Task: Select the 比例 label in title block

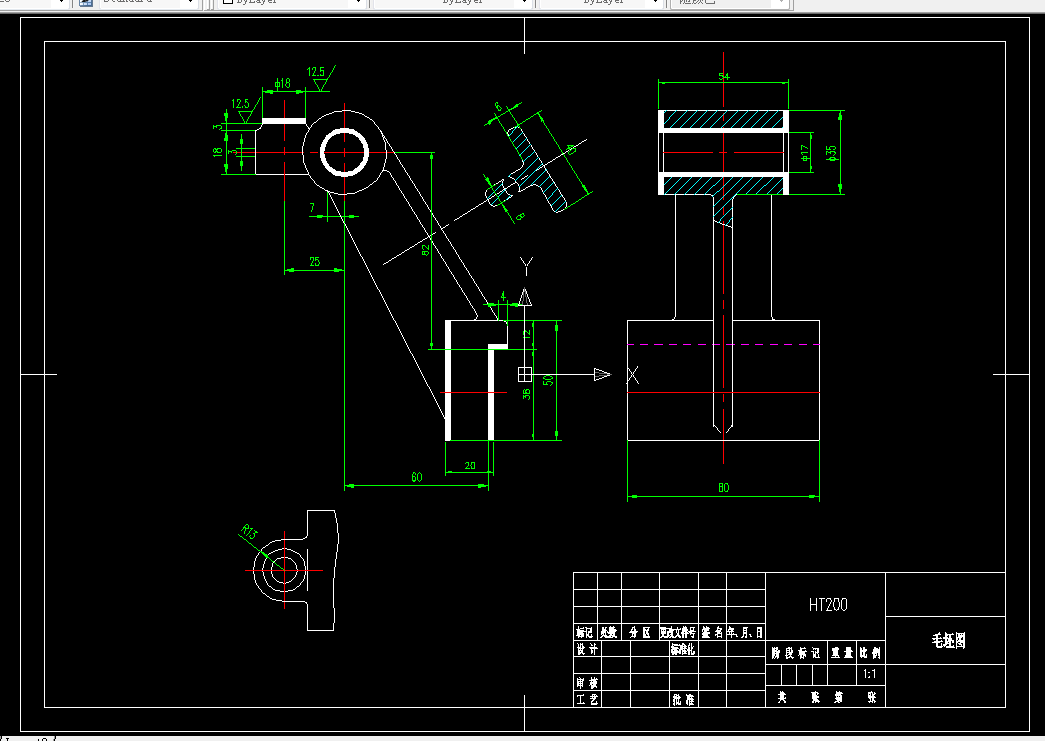Action: click(x=870, y=653)
